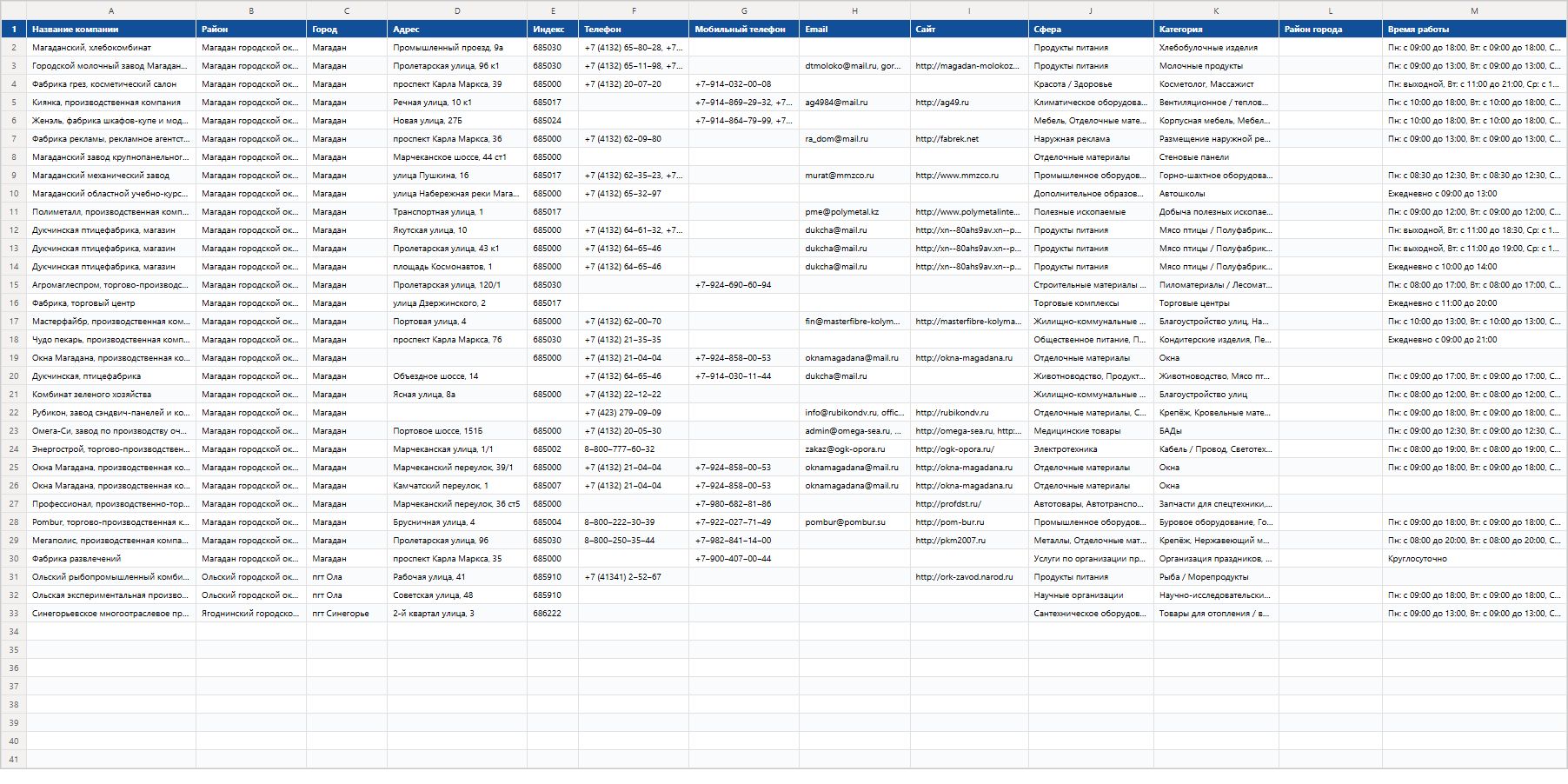Screen dimensions: 1568x784
Task: Click the 'Район города' header cell
Action: [x=1331, y=30]
